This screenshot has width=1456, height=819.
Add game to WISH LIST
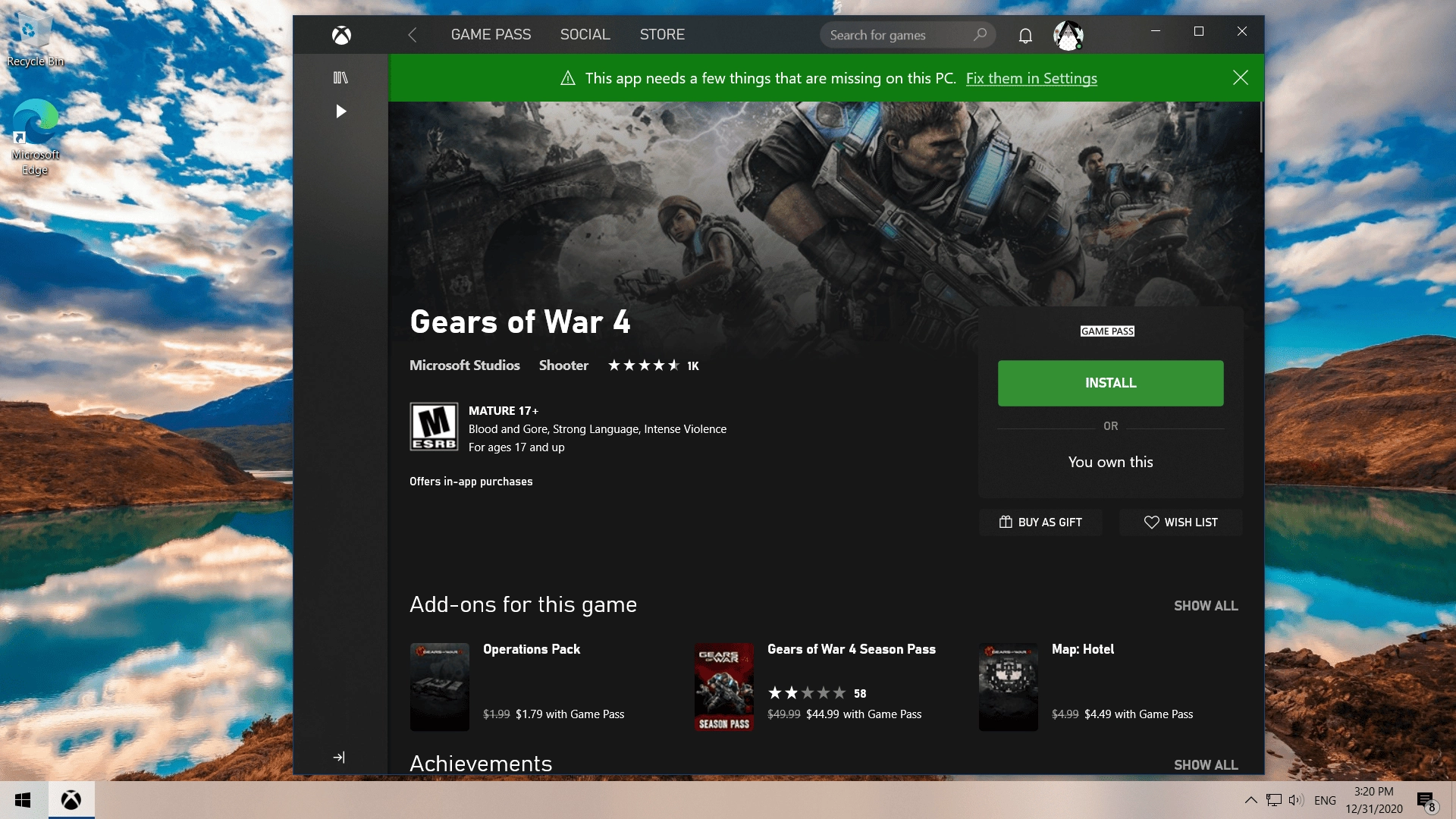click(x=1181, y=522)
